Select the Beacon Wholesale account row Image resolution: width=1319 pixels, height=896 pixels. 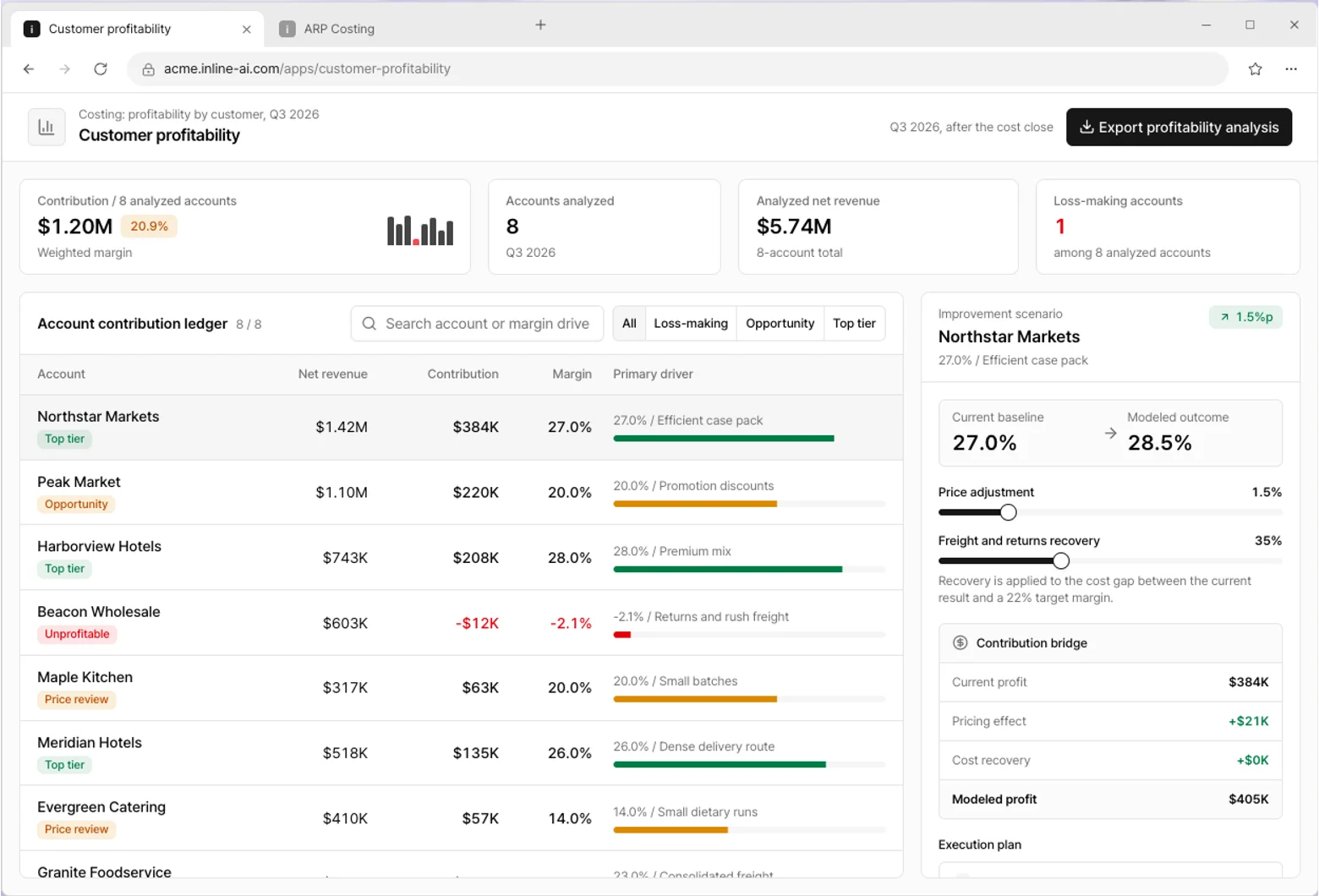(x=462, y=623)
